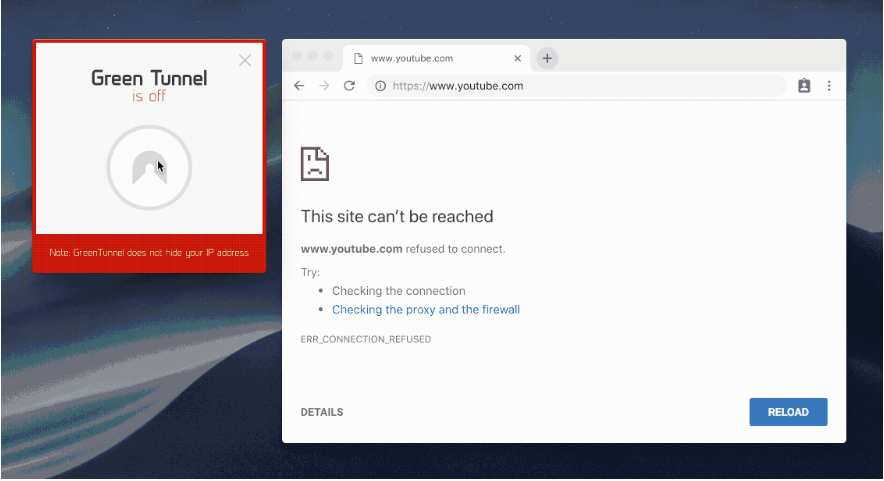
Task: View site information icon in address bar
Action: pos(381,86)
